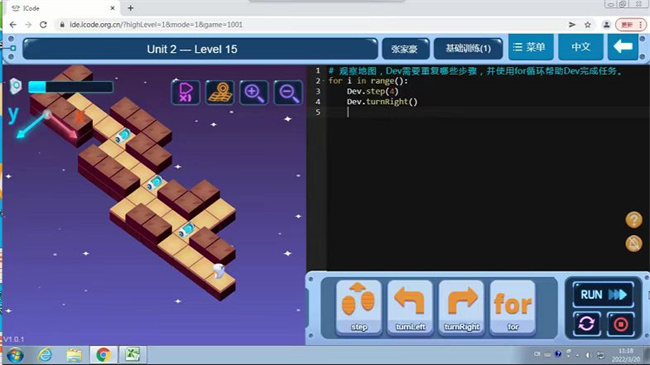Open the map location view icon
The width and height of the screenshot is (650, 365).
[x=220, y=92]
